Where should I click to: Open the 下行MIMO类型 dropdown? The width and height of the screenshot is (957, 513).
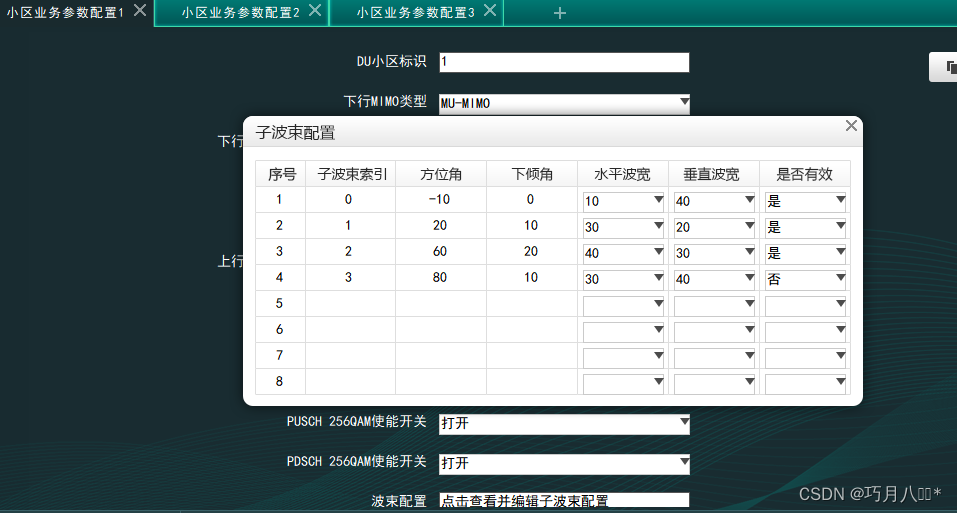565,103
